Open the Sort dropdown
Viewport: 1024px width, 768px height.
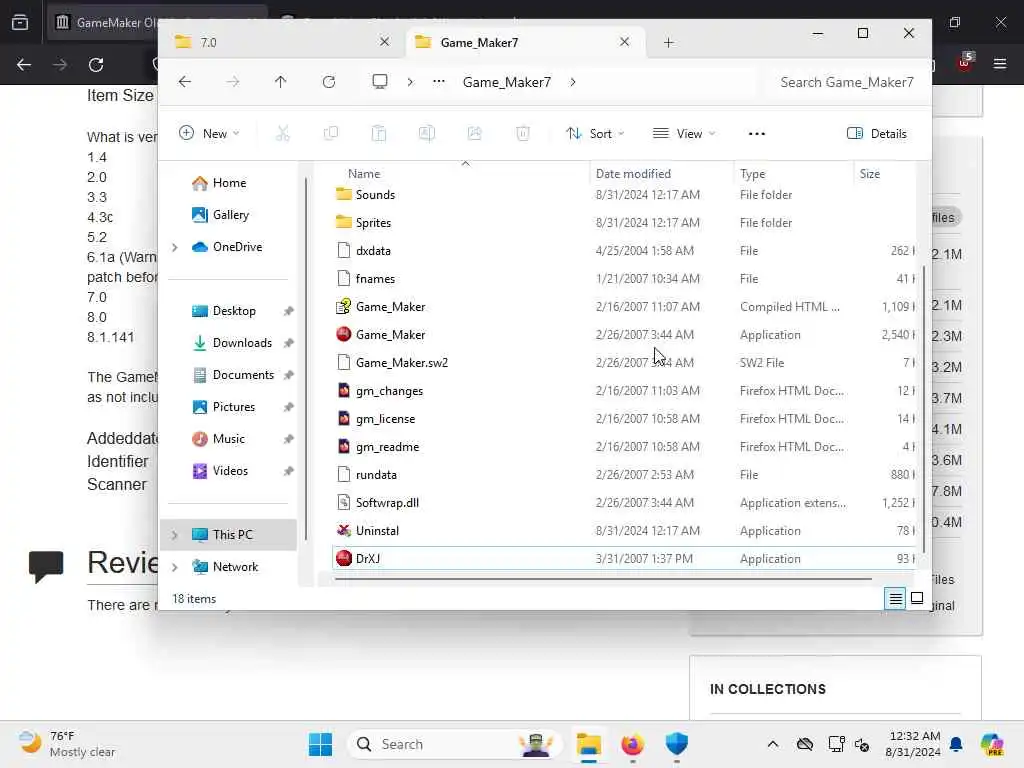(595, 134)
